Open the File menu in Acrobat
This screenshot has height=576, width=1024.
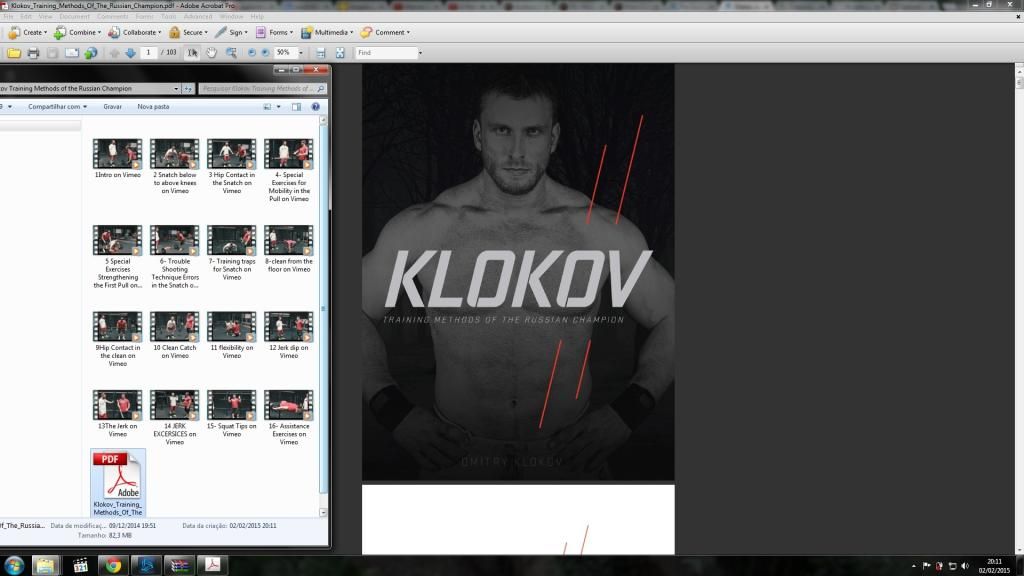[x=8, y=16]
